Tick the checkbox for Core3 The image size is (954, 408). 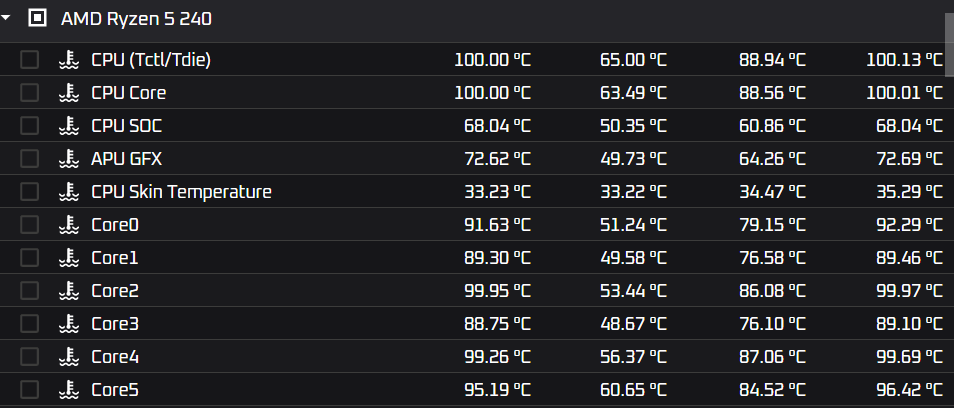(29, 323)
